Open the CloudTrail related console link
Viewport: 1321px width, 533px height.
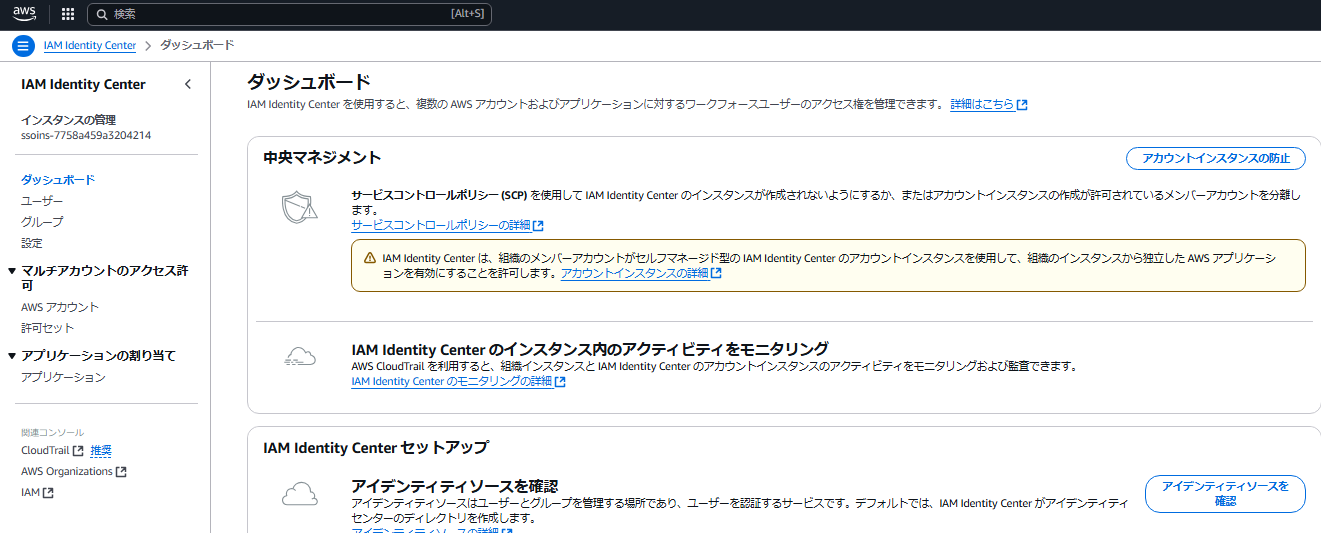click(45, 451)
